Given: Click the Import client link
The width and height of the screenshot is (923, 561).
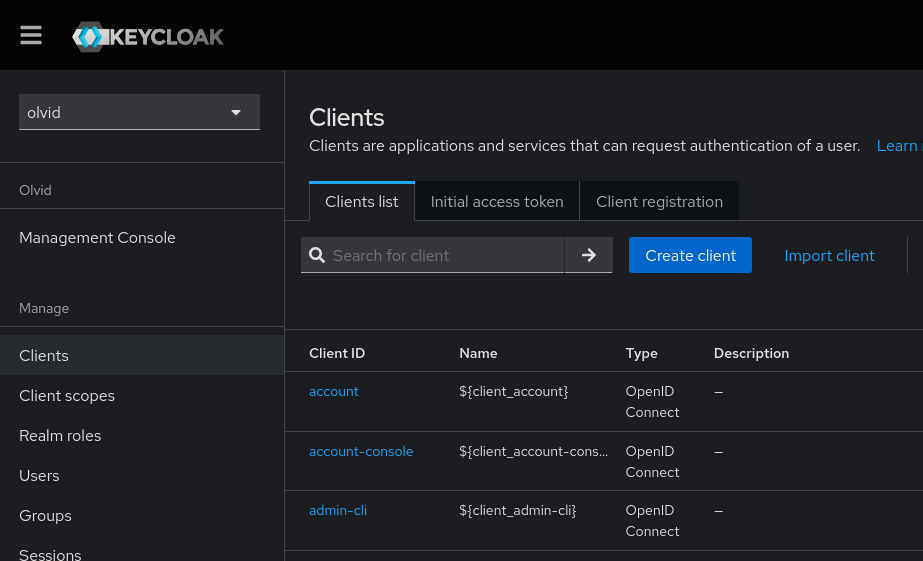Looking at the screenshot, I should click(x=829, y=255).
